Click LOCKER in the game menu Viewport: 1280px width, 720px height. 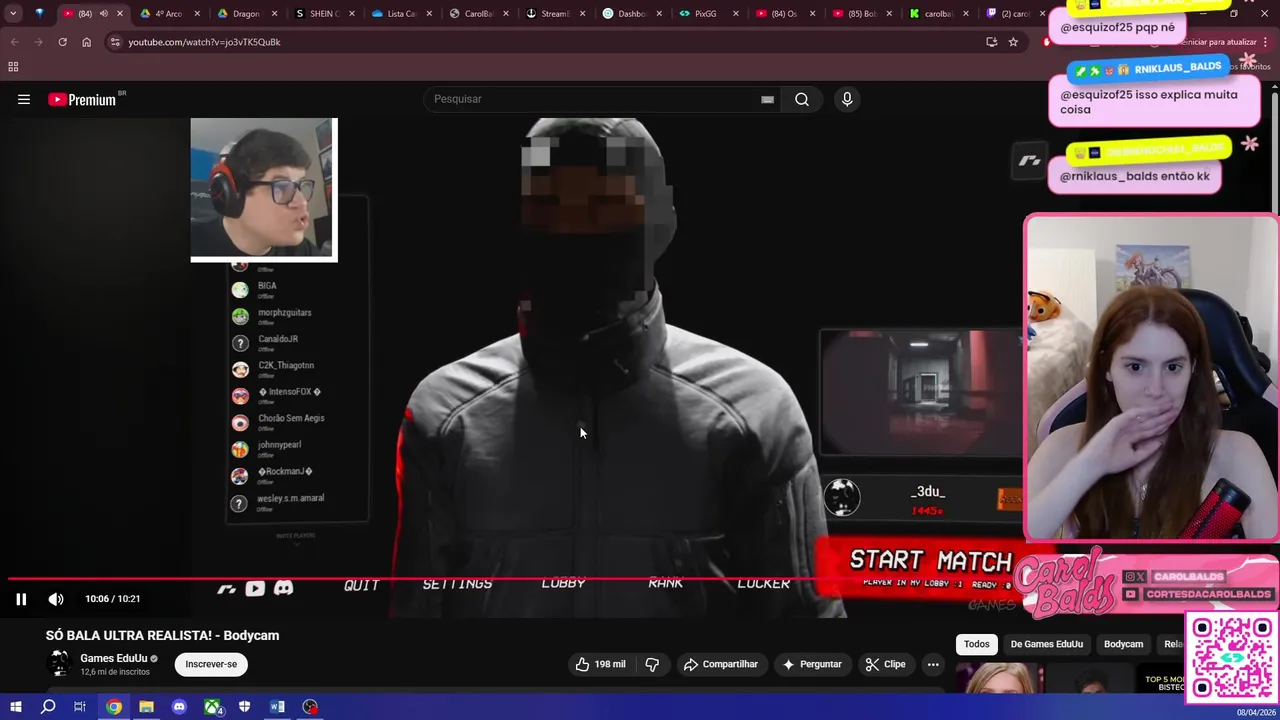pos(764,584)
